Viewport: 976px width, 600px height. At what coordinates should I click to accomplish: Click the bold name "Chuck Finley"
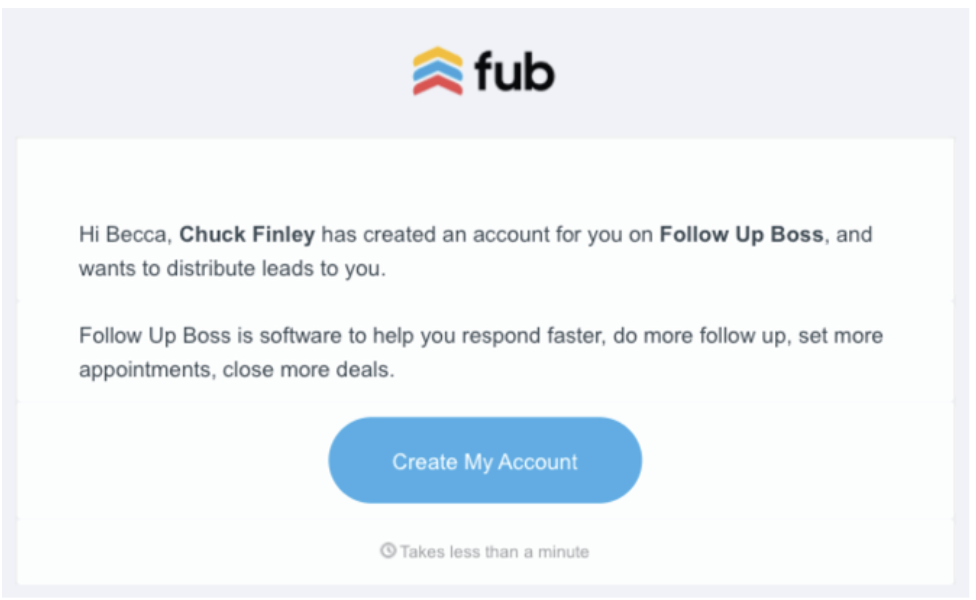pyautogui.click(x=247, y=235)
